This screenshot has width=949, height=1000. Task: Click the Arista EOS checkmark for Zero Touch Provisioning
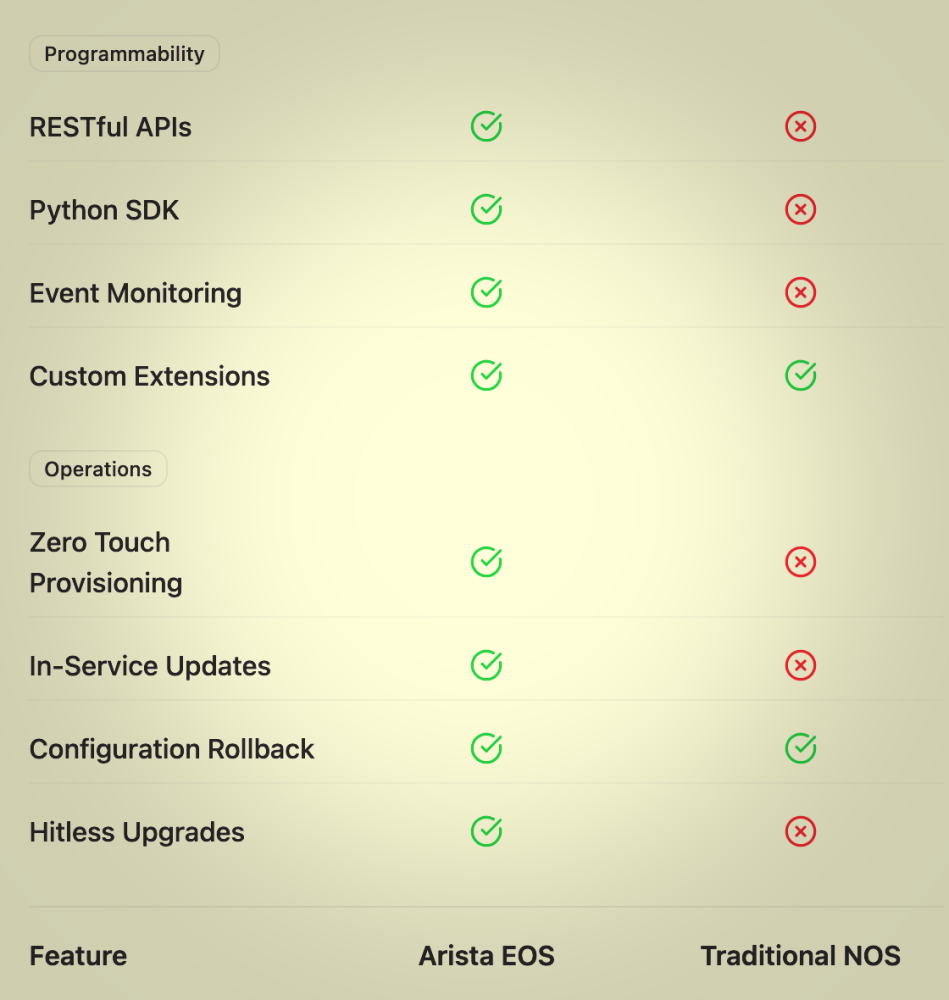[486, 562]
